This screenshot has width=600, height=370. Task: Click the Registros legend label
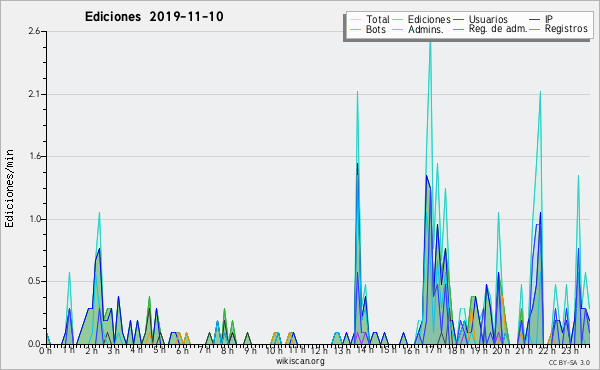[x=566, y=29]
